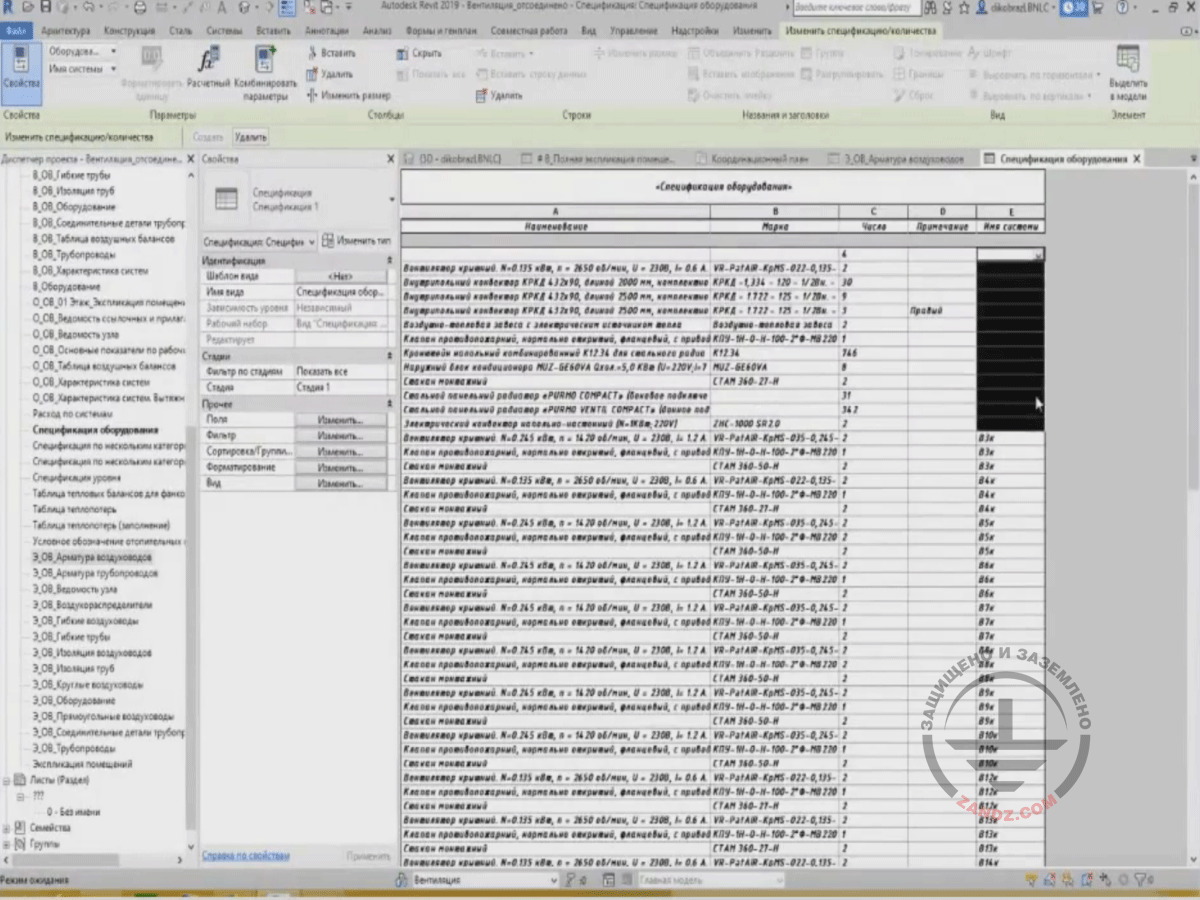Collapse the Стадии properties section
The image size is (1200, 900).
389,356
